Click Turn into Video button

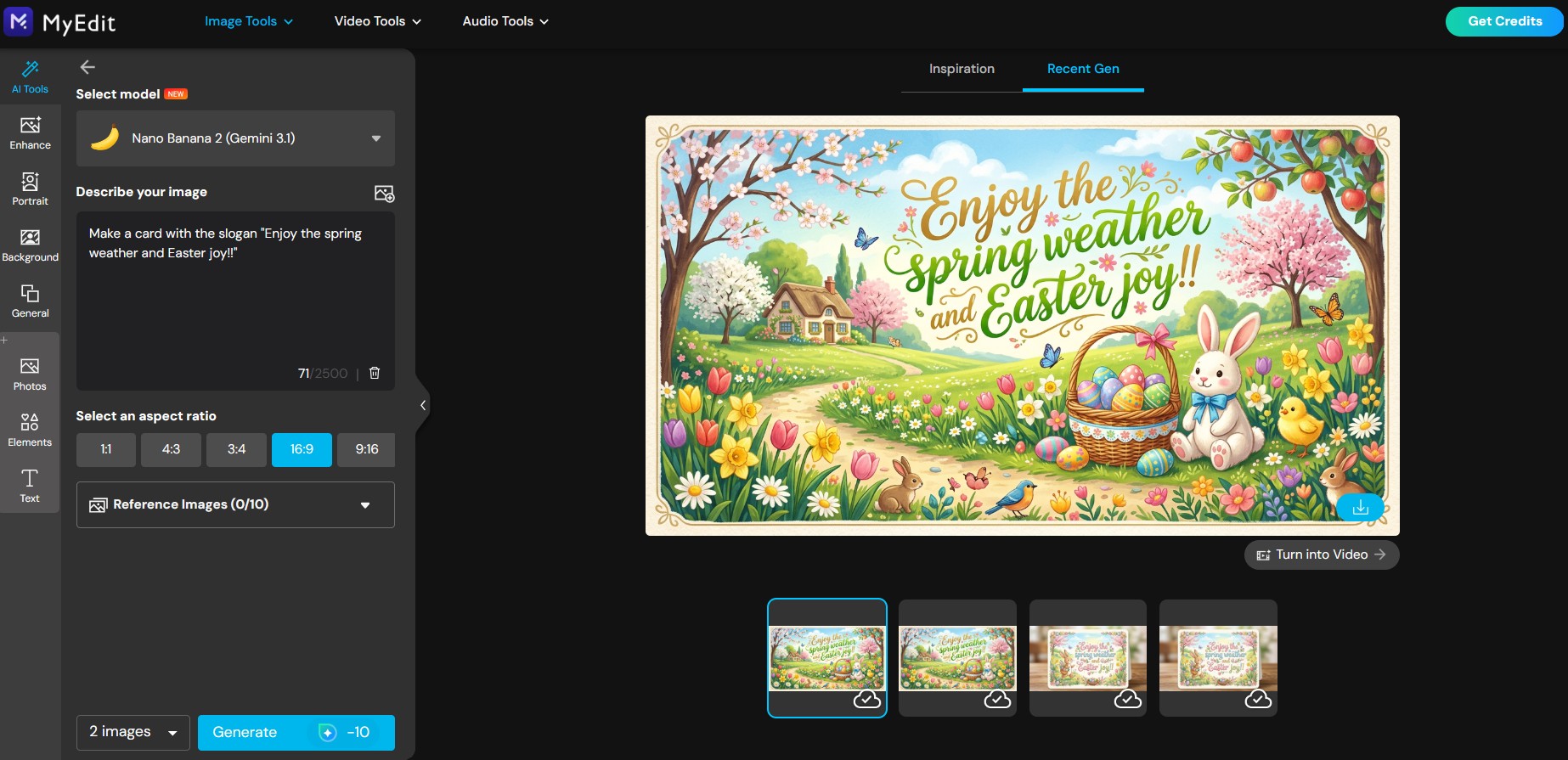[x=1322, y=555]
